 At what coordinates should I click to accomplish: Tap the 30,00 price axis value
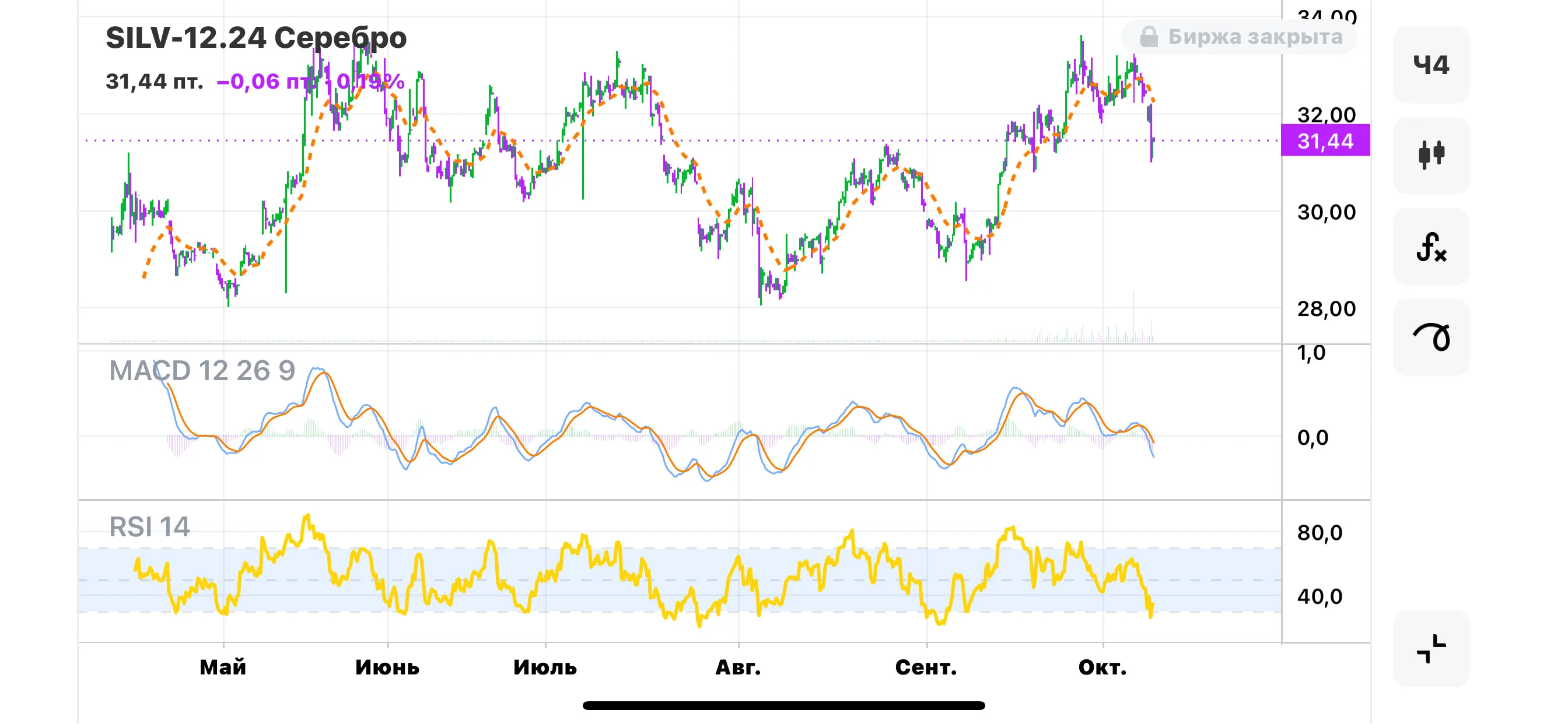[1326, 212]
